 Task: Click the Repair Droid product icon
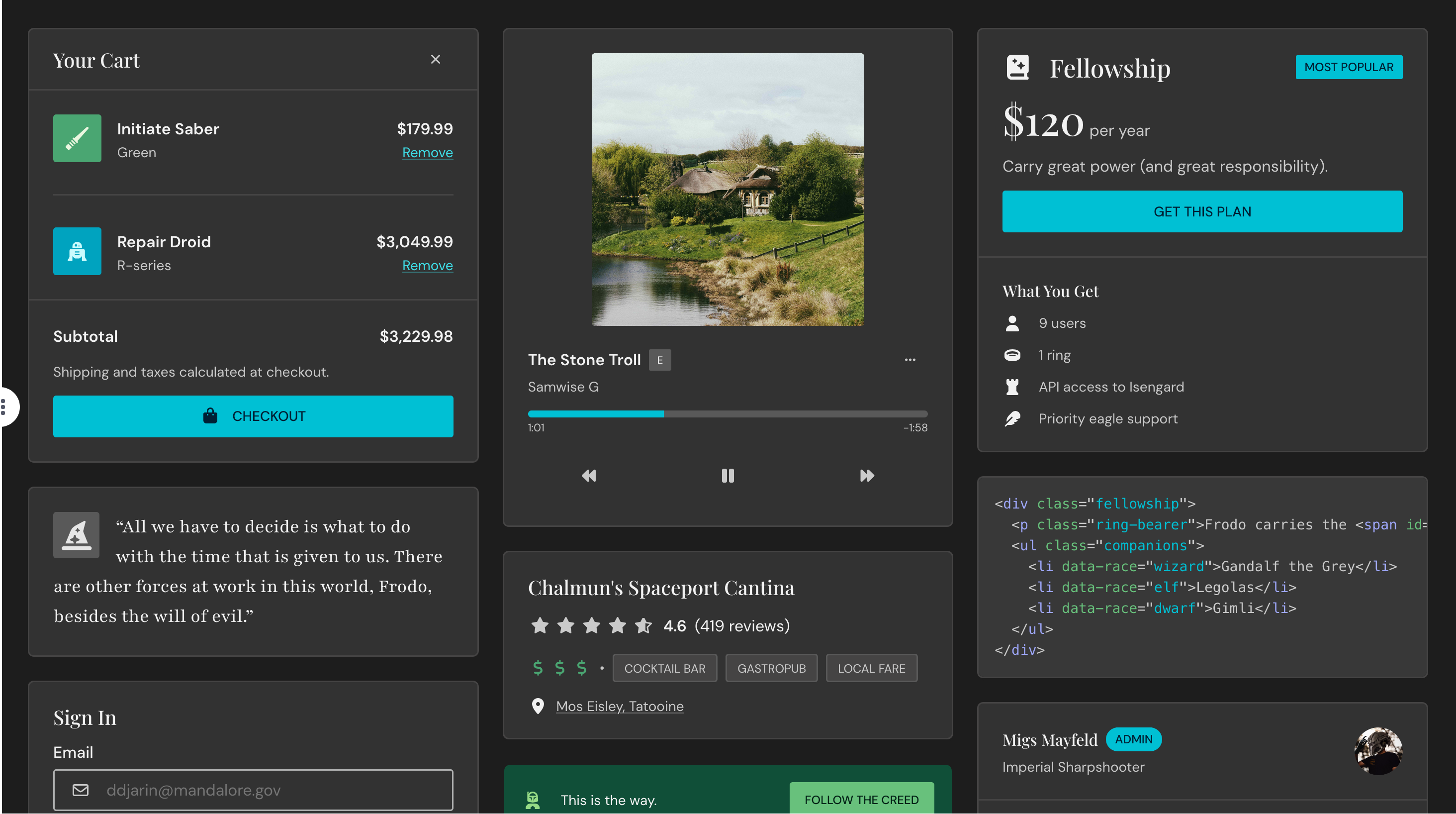[78, 251]
